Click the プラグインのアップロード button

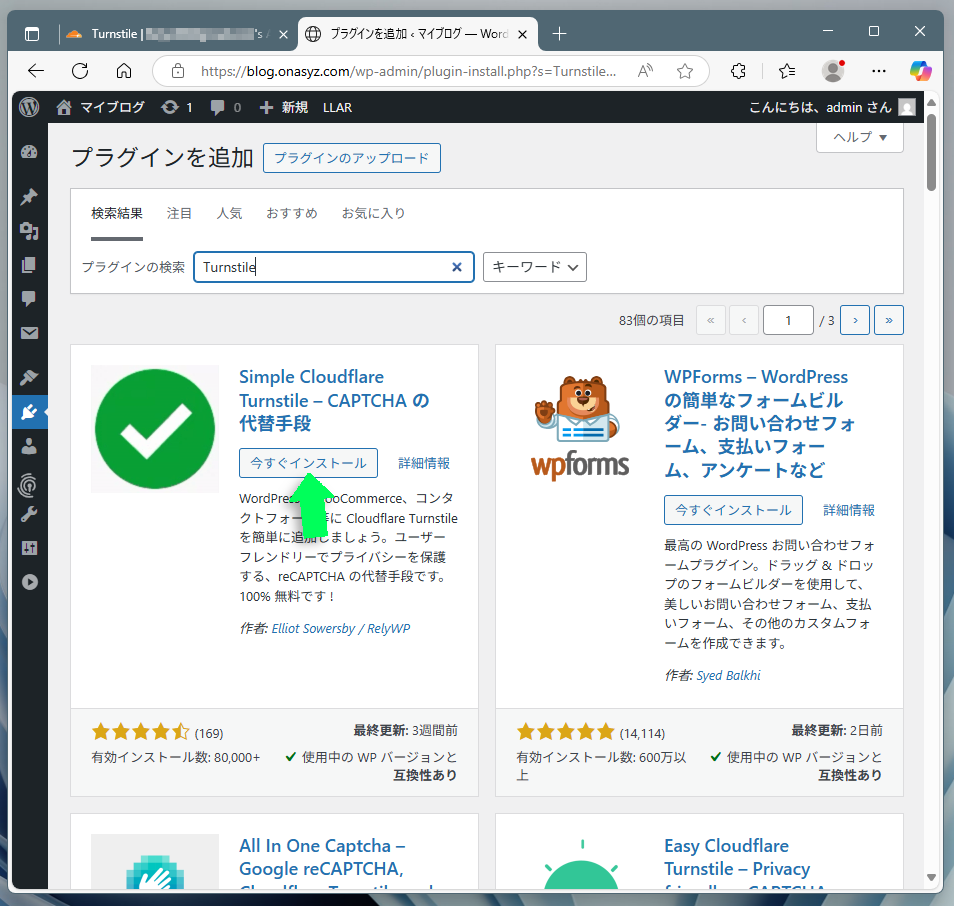tap(351, 158)
